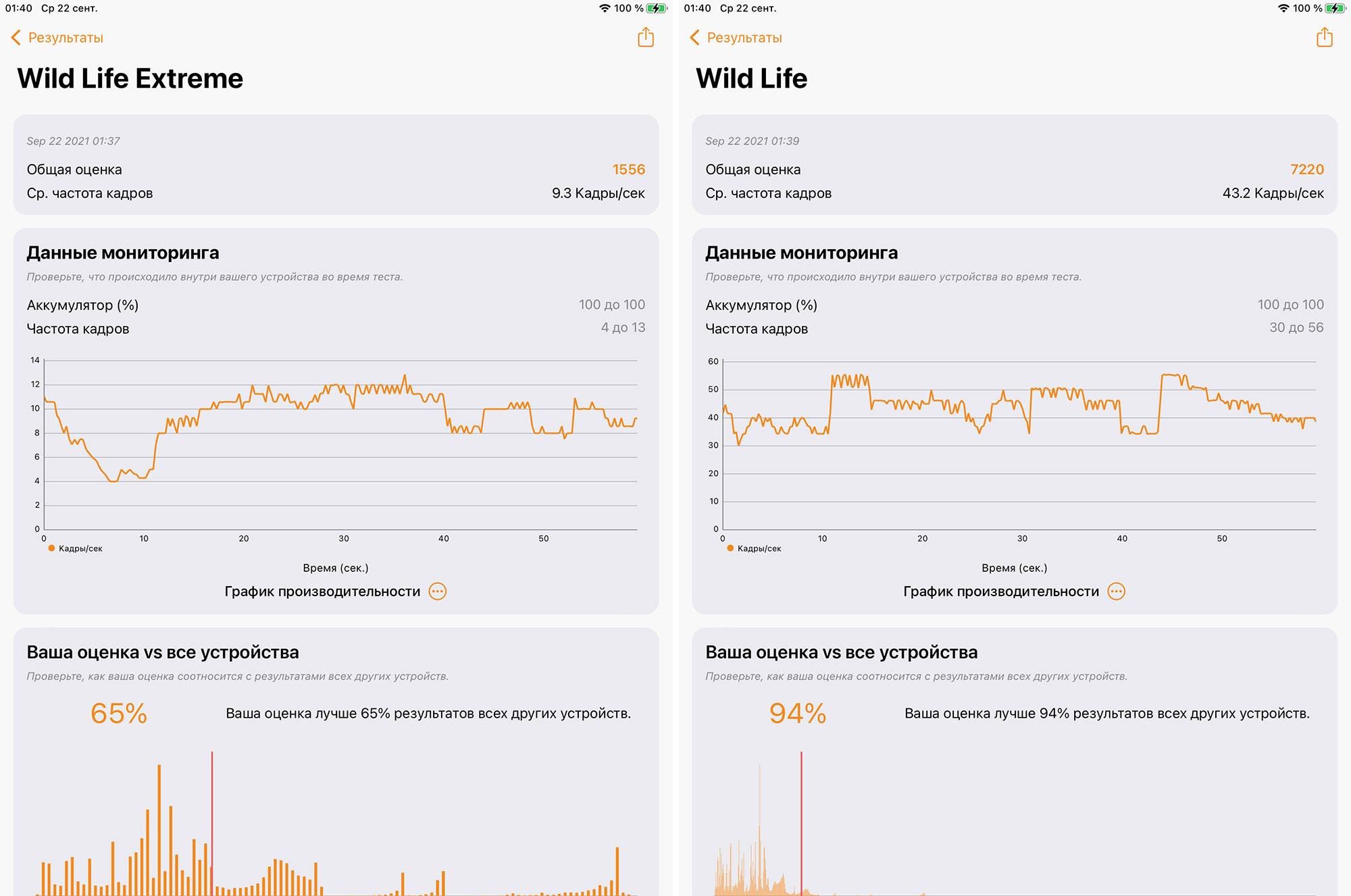The image size is (1351, 896).
Task: Tap Wild Life Extreme score 1556
Action: (628, 169)
